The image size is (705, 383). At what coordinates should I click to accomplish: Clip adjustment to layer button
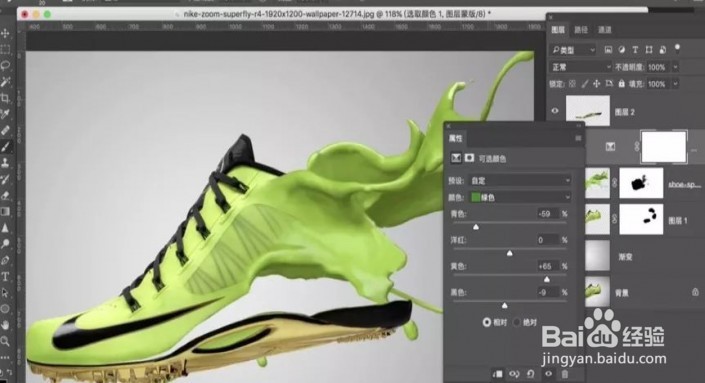(498, 374)
